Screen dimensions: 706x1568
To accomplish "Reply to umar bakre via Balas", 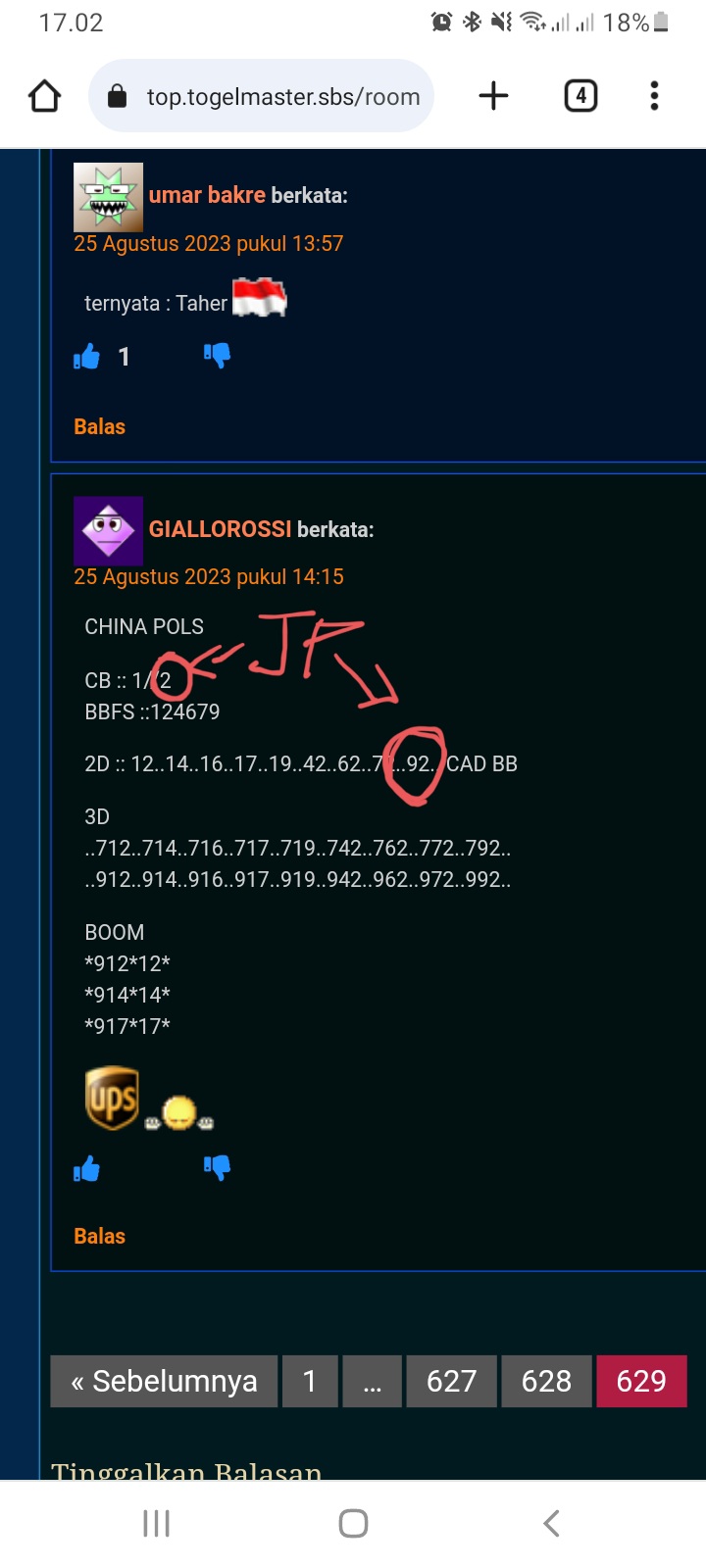I will point(100,426).
